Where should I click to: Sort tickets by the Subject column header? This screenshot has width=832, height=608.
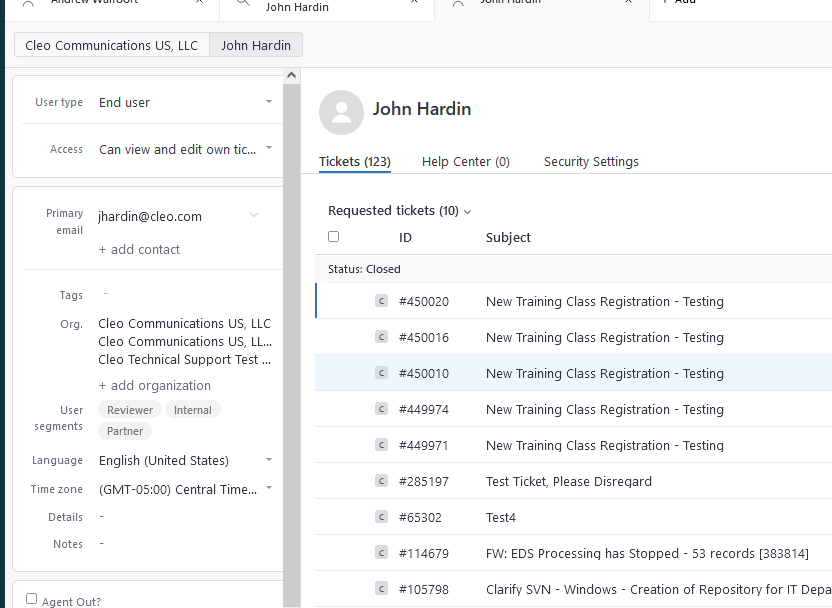coord(508,238)
